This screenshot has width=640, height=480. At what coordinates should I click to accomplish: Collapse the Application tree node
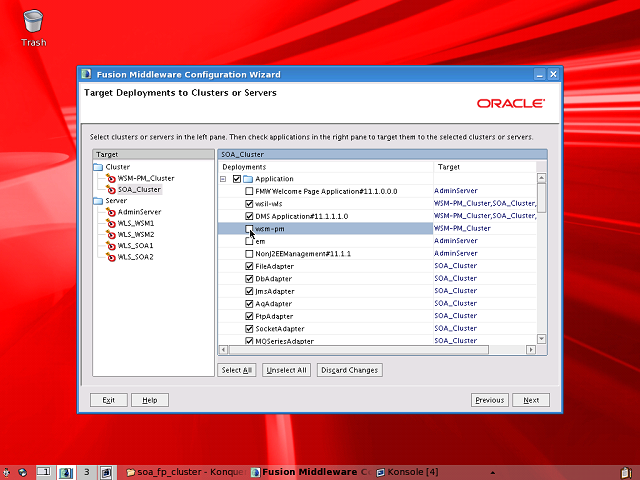(x=223, y=179)
